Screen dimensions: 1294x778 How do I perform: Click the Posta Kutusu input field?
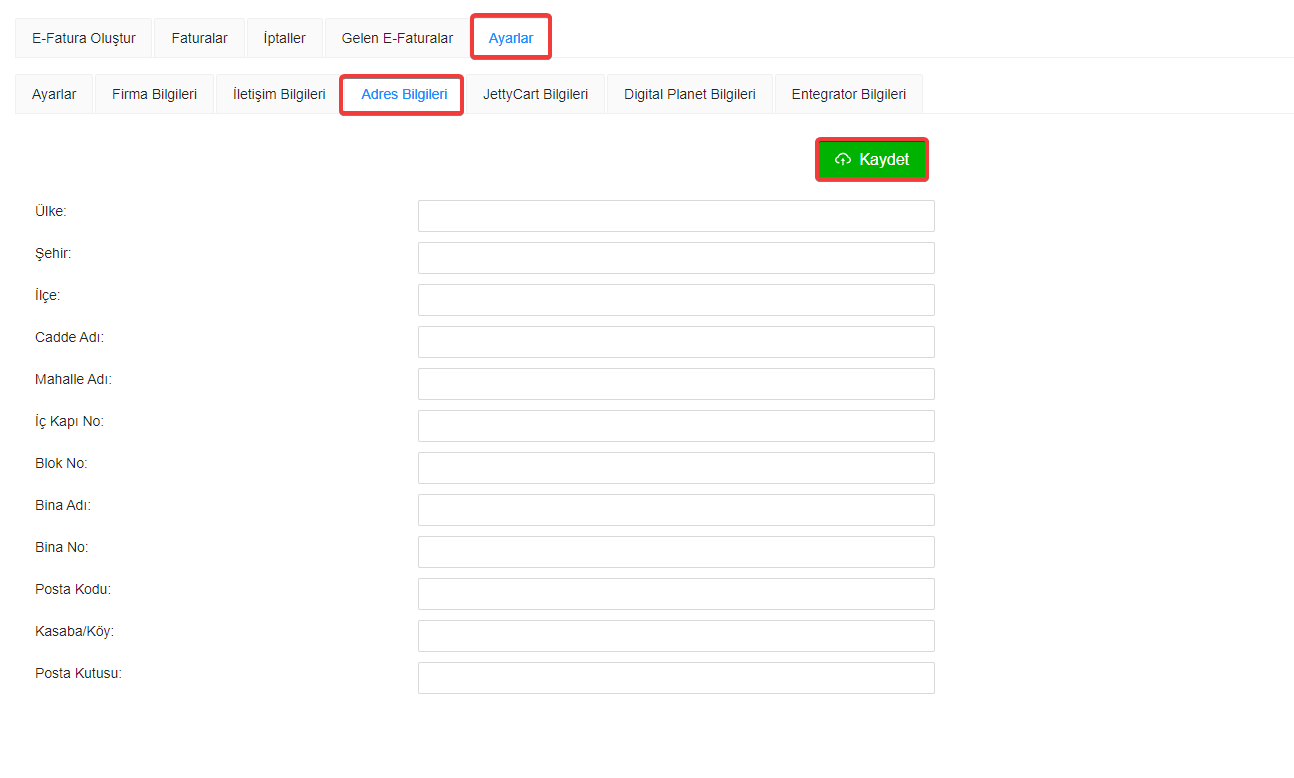(x=676, y=678)
